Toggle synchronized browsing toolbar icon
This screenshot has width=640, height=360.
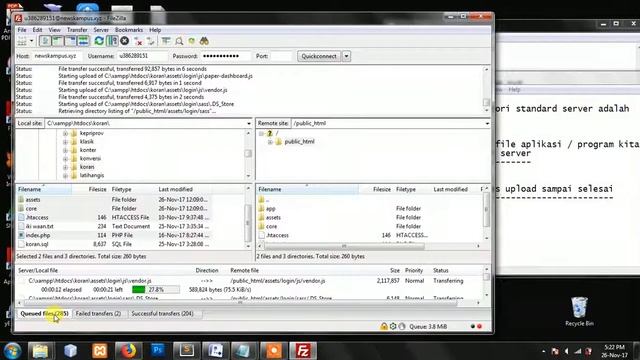[x=191, y=41]
